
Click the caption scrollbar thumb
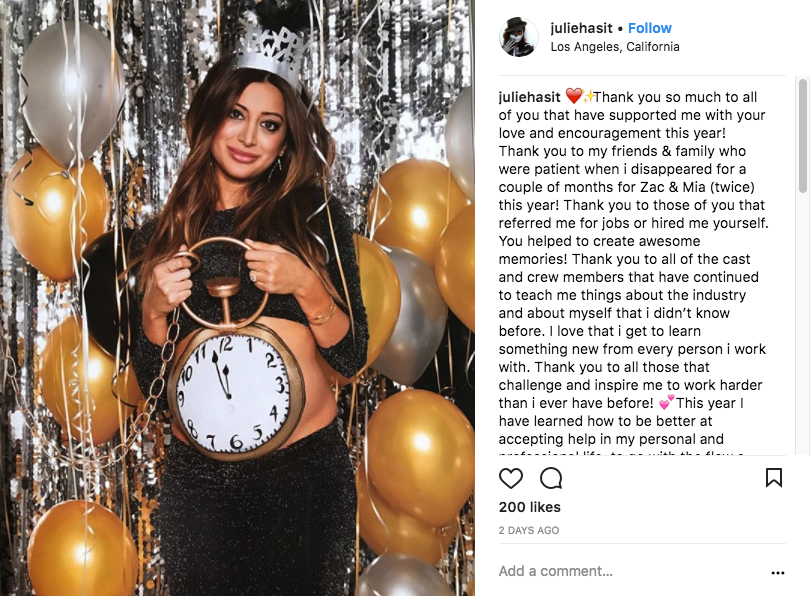tap(803, 136)
